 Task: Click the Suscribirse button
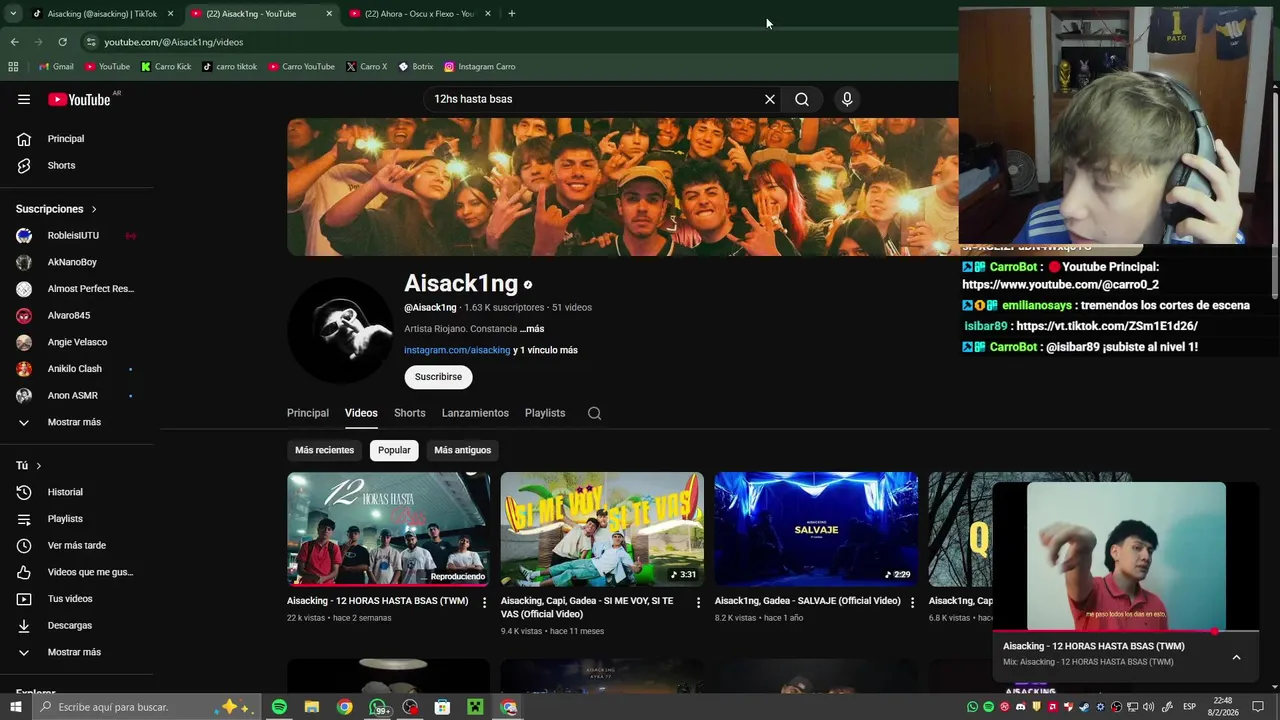click(439, 377)
